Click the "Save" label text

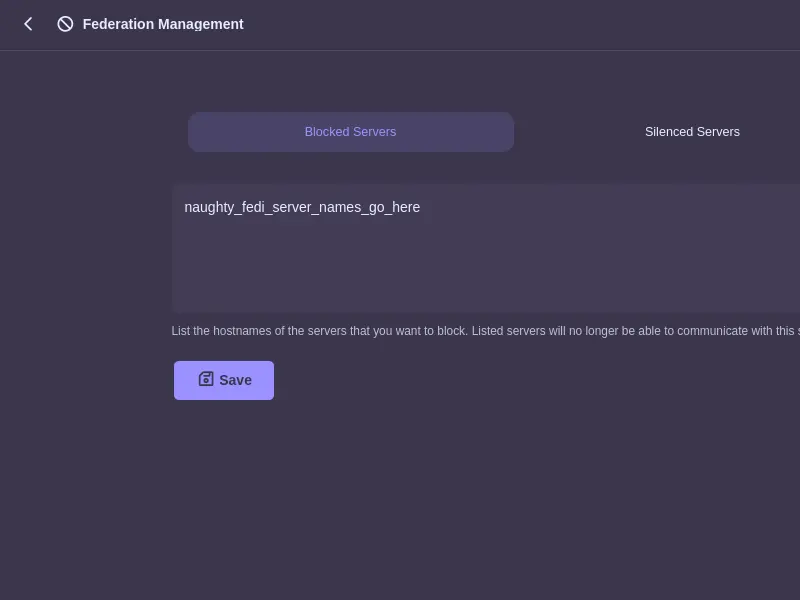[x=236, y=380]
